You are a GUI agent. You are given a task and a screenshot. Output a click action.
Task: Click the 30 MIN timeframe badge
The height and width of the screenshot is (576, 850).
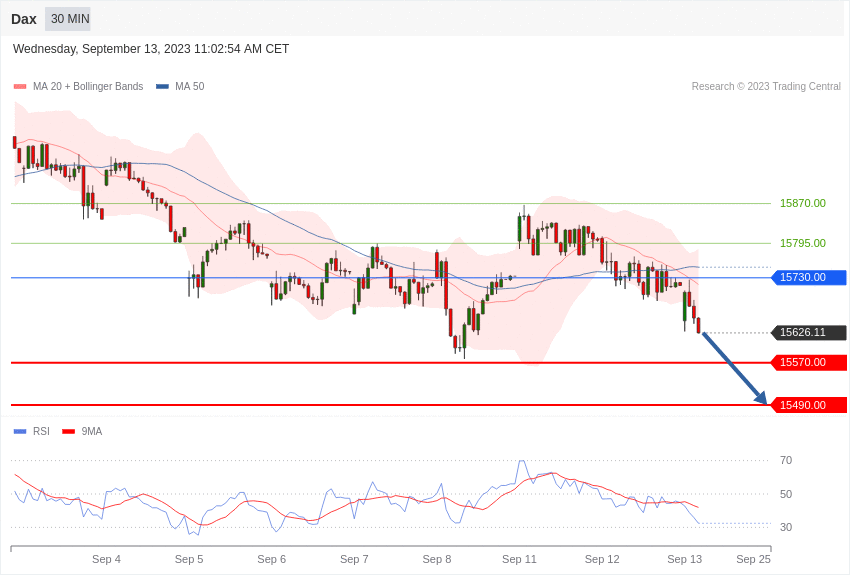[68, 19]
